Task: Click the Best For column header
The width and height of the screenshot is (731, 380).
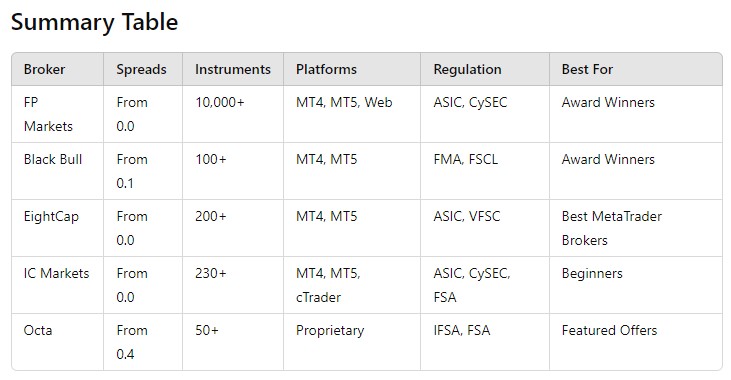Action: pos(587,69)
